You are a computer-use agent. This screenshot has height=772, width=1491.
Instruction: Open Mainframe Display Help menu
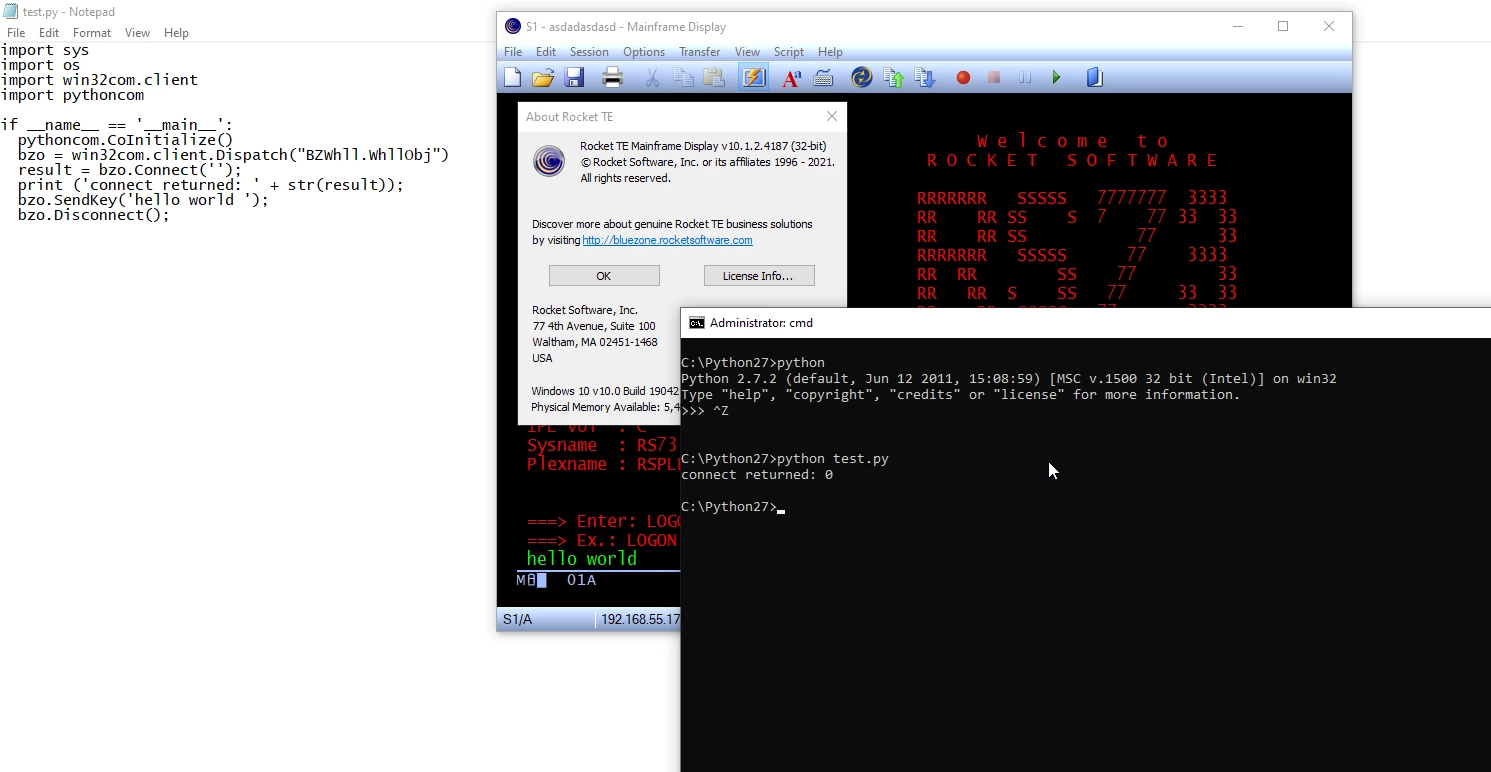click(830, 52)
